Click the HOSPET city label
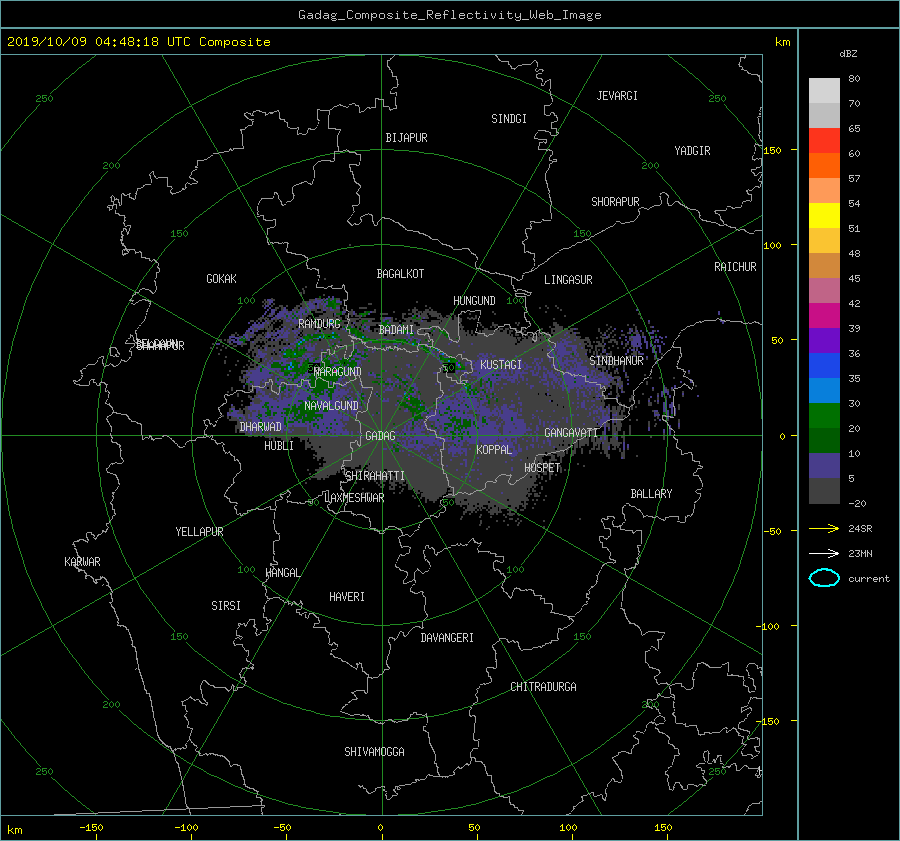This screenshot has width=900, height=841. (x=542, y=468)
